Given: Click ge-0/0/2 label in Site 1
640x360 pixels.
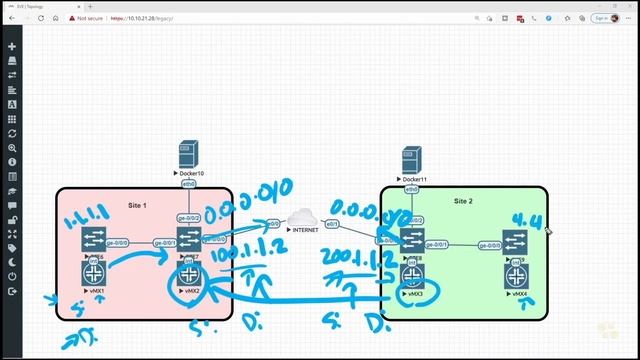Looking at the screenshot, I should 189,218.
